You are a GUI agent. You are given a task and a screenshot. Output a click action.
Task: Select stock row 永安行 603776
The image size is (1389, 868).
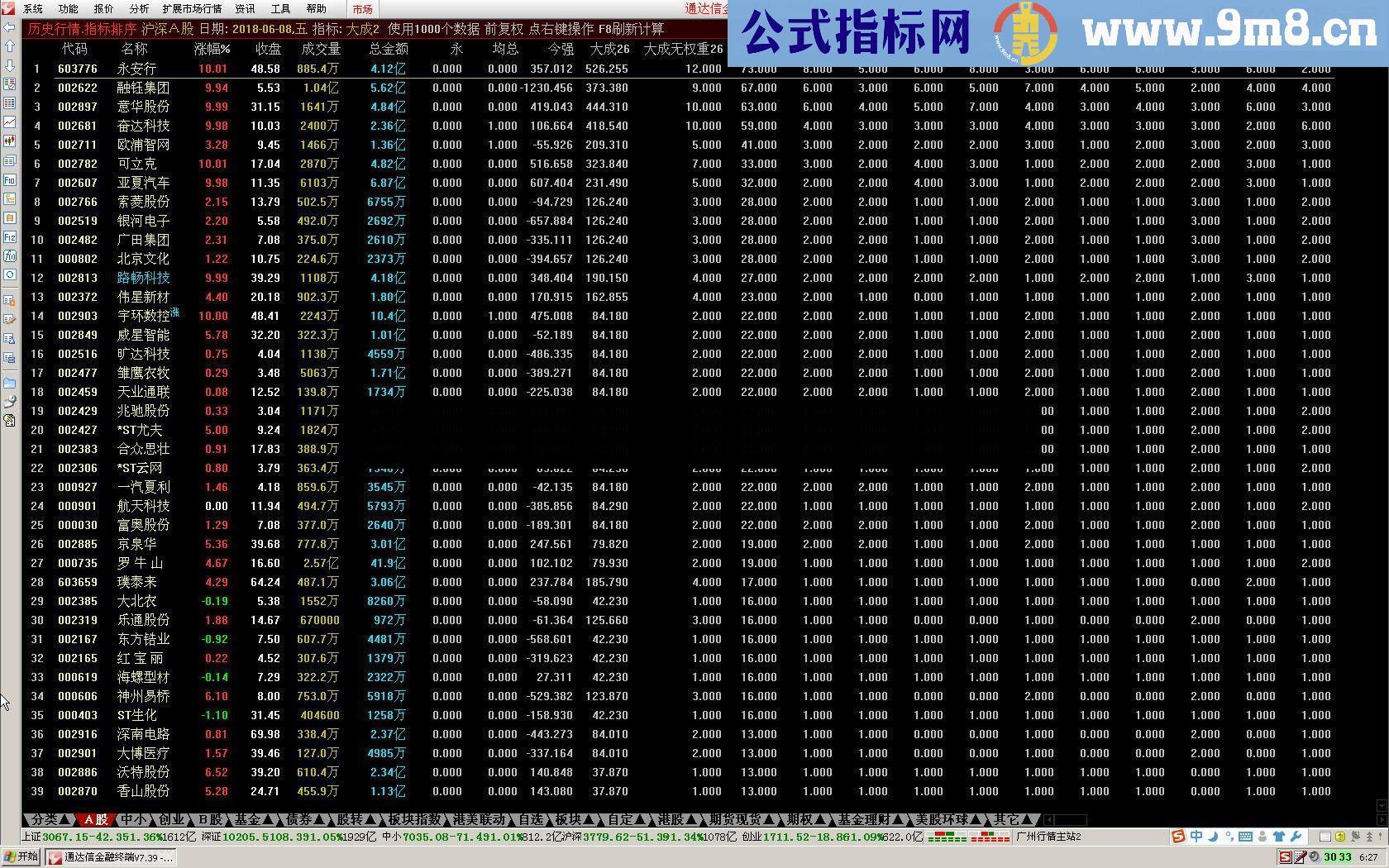(x=678, y=69)
